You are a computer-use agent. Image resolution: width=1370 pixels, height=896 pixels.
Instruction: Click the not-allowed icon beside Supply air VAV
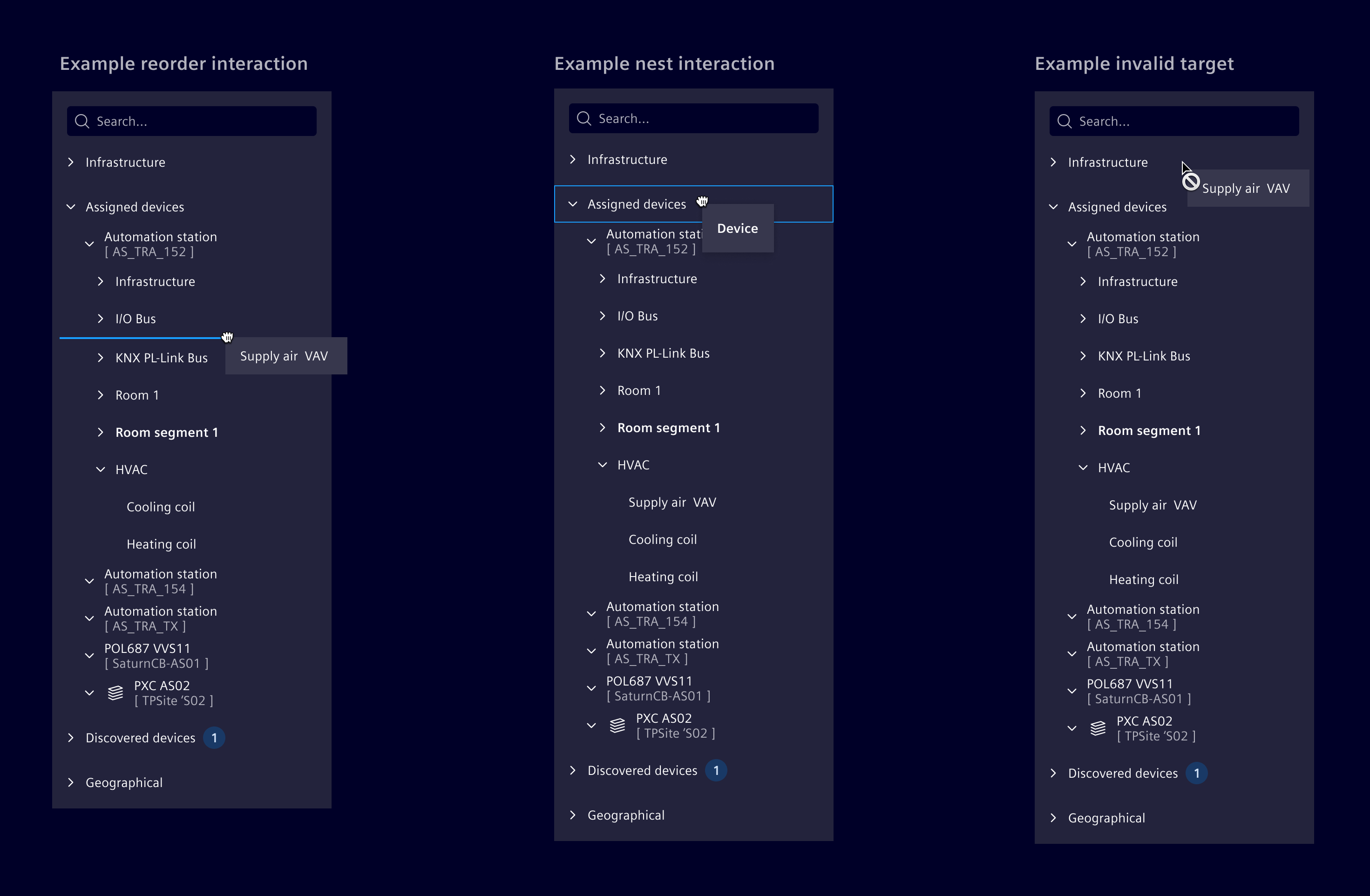tap(1190, 182)
